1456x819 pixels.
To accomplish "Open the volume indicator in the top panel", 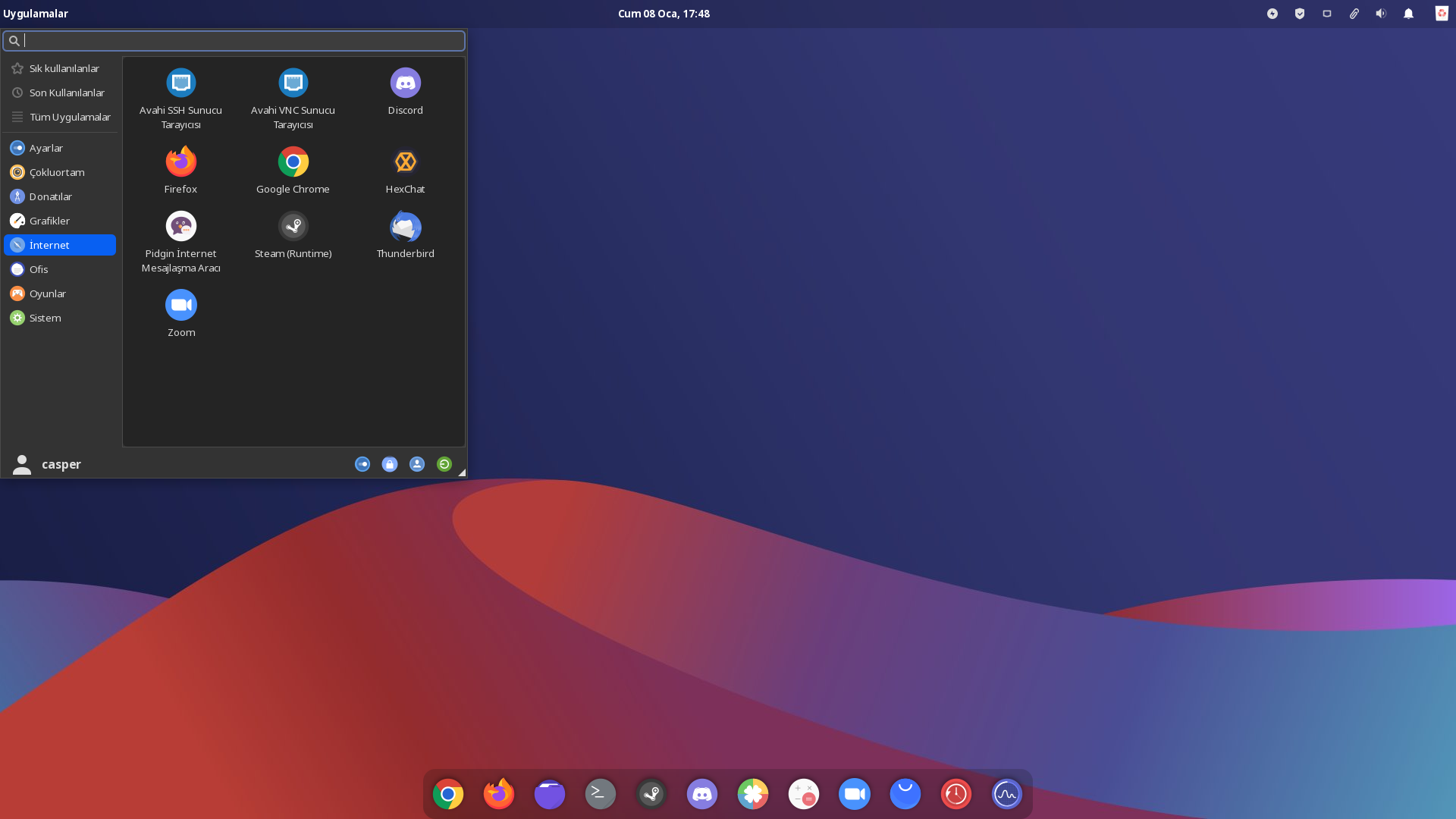I will pos(1381,14).
